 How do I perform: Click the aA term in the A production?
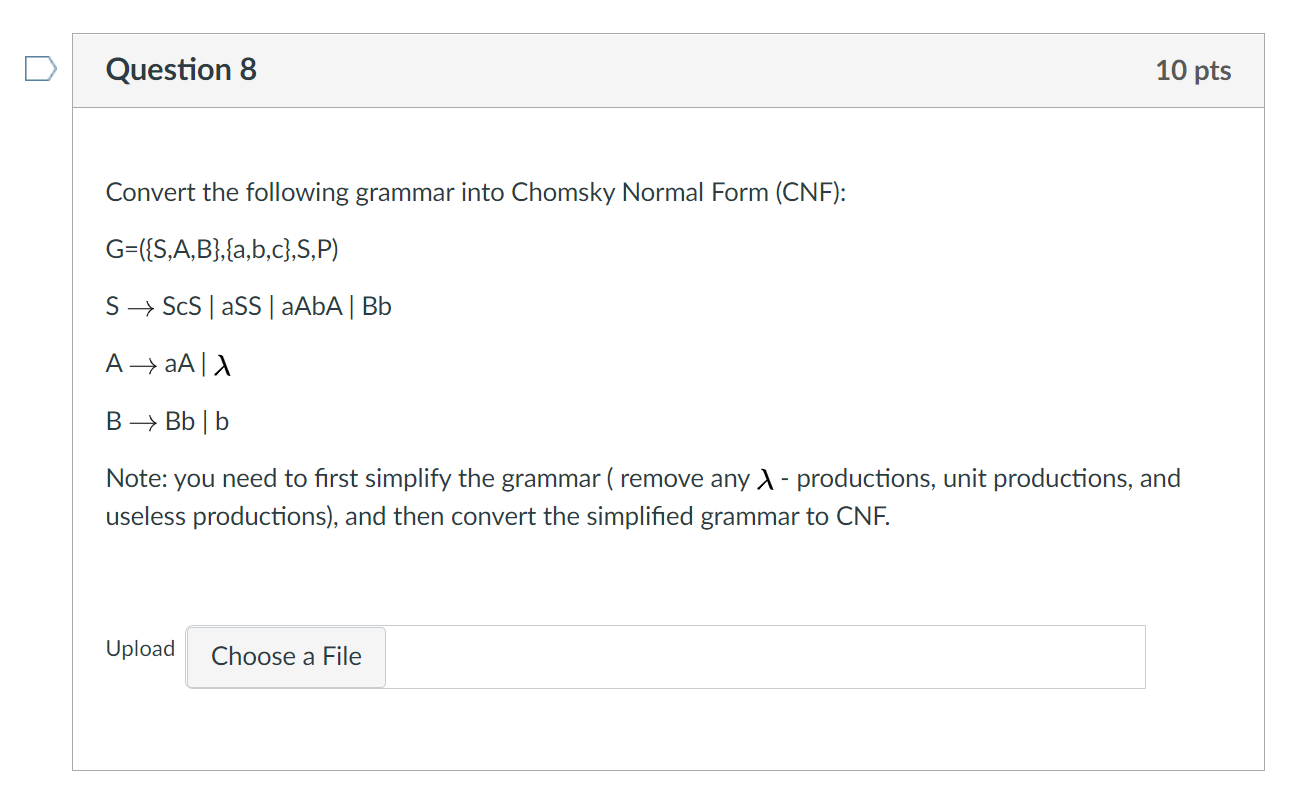pyautogui.click(x=179, y=365)
